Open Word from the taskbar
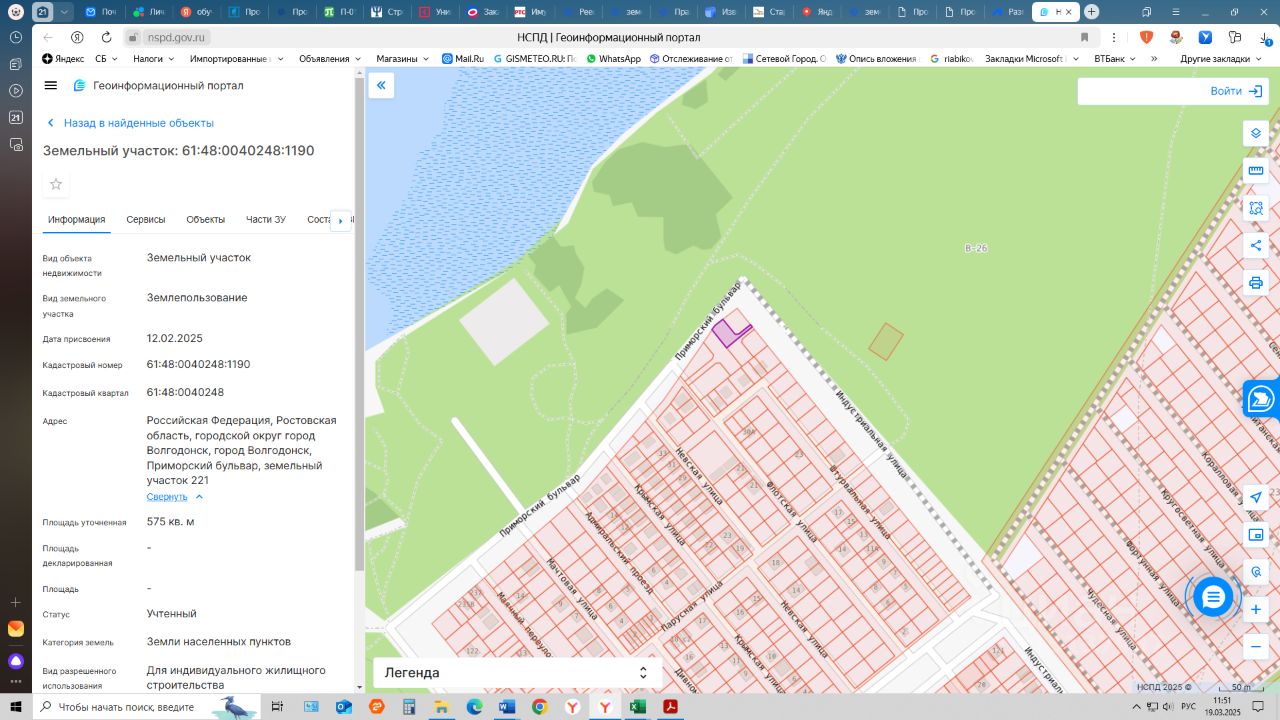This screenshot has width=1280, height=720. click(506, 707)
